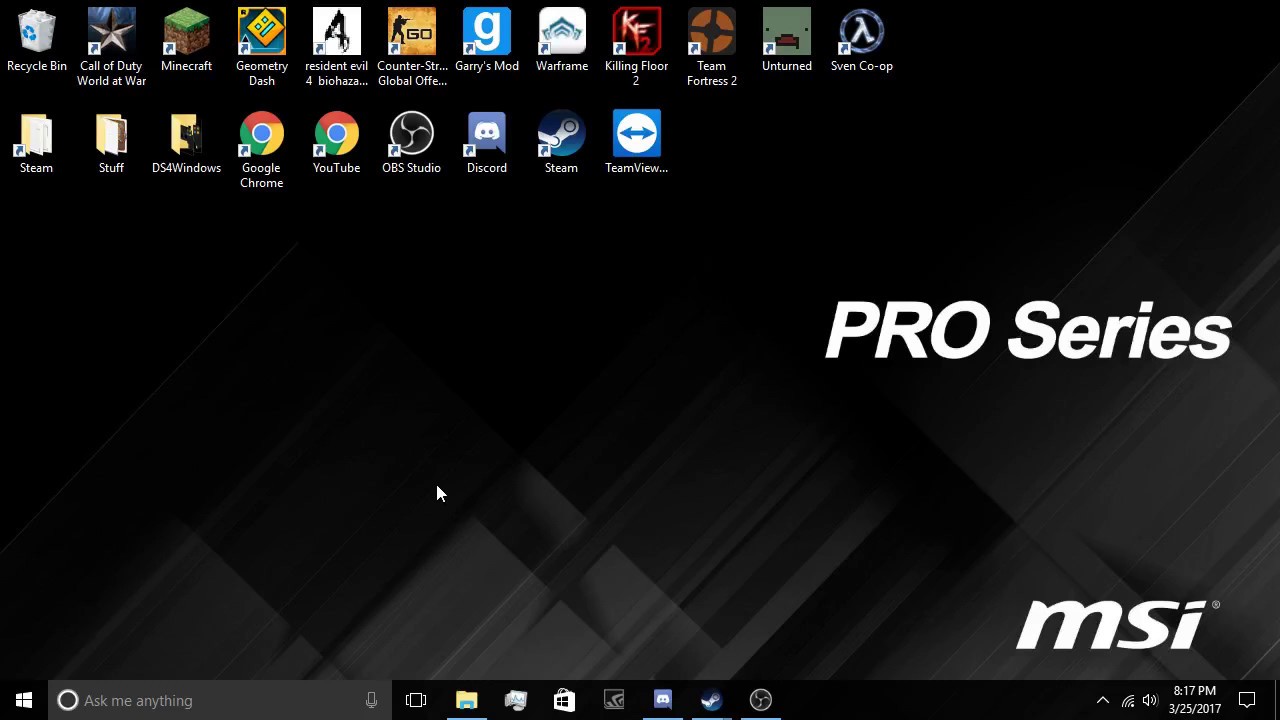Select the Geometry Dash desktop icon
1280x720 pixels.
click(261, 48)
